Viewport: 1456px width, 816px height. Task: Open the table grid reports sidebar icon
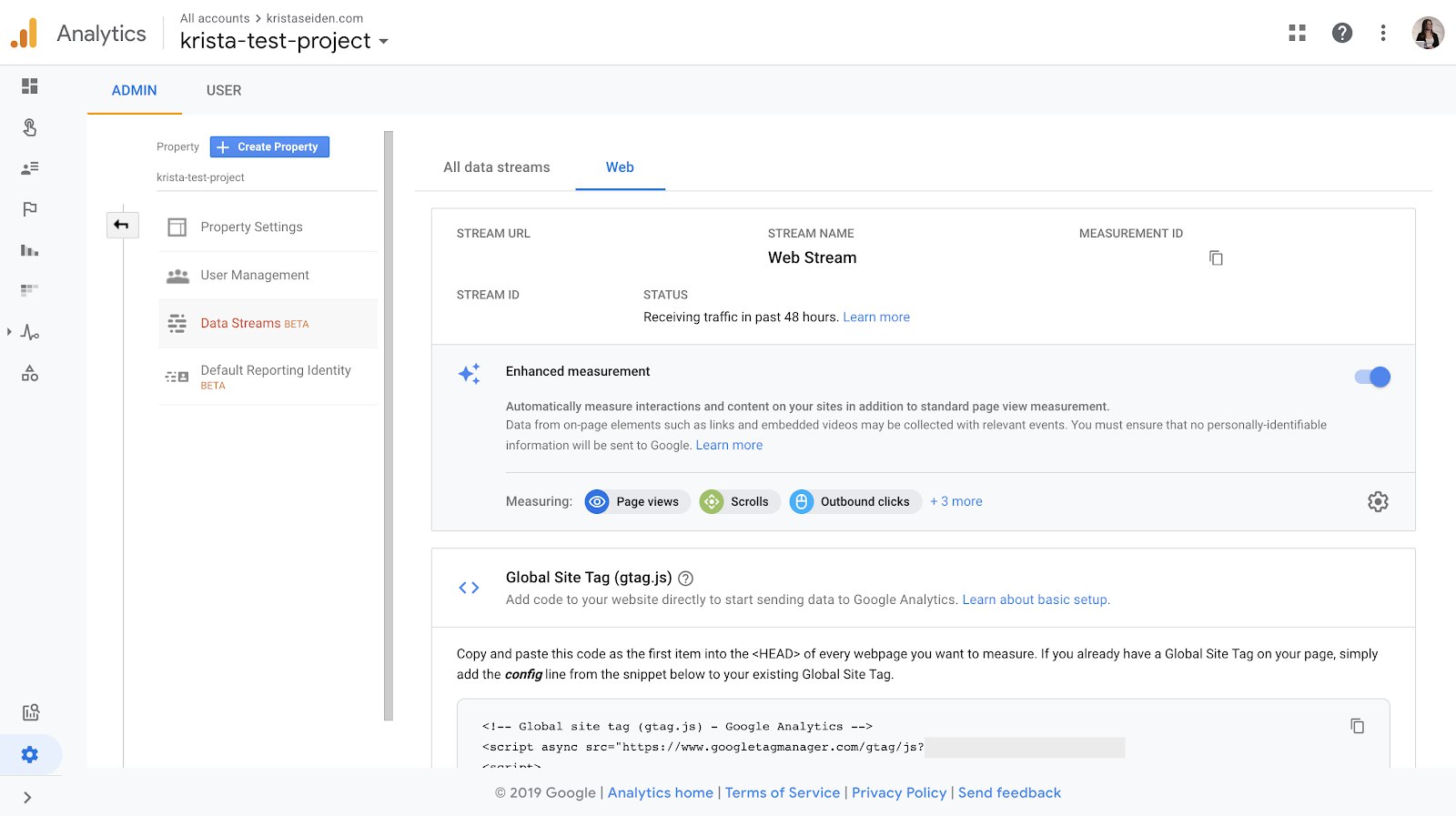(30, 290)
